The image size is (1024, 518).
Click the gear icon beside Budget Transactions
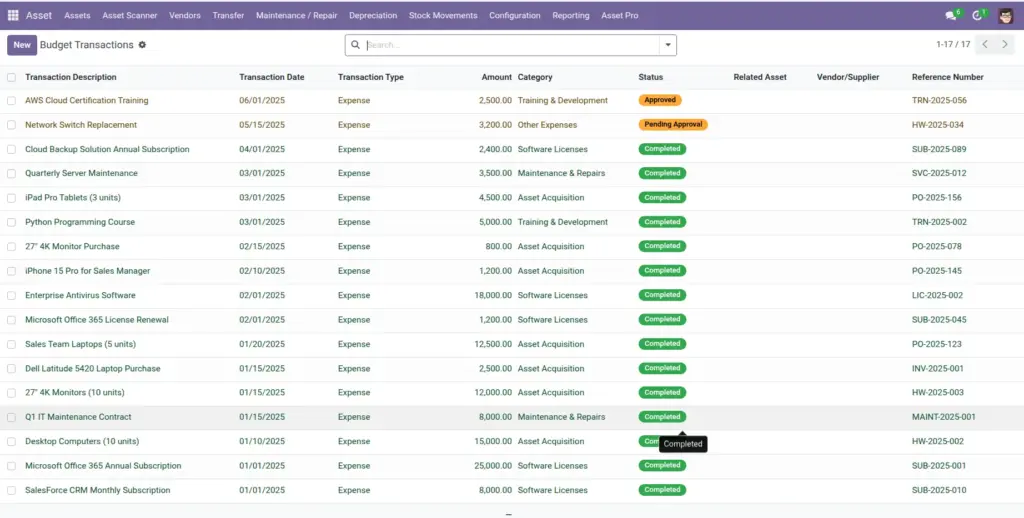142,45
